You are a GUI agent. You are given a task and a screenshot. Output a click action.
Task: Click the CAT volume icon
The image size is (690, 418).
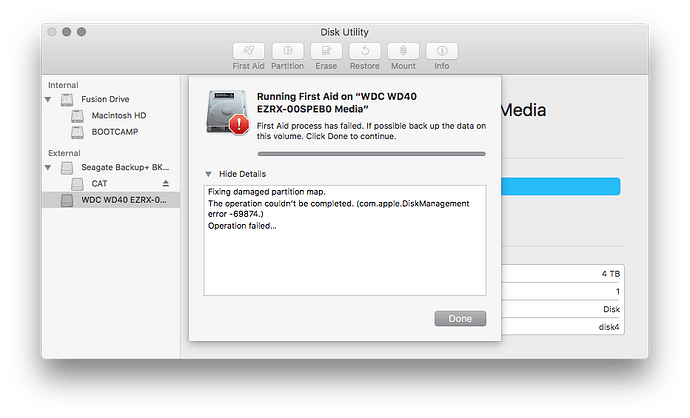click(x=77, y=183)
